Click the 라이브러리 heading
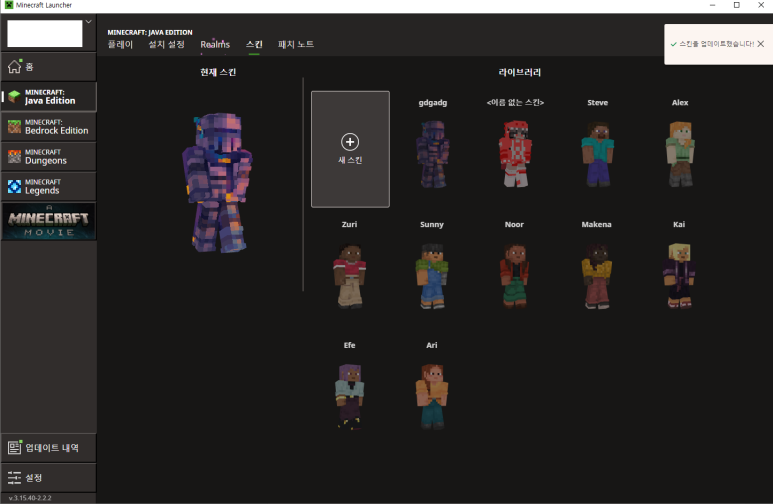This screenshot has height=504, width=773. point(520,72)
